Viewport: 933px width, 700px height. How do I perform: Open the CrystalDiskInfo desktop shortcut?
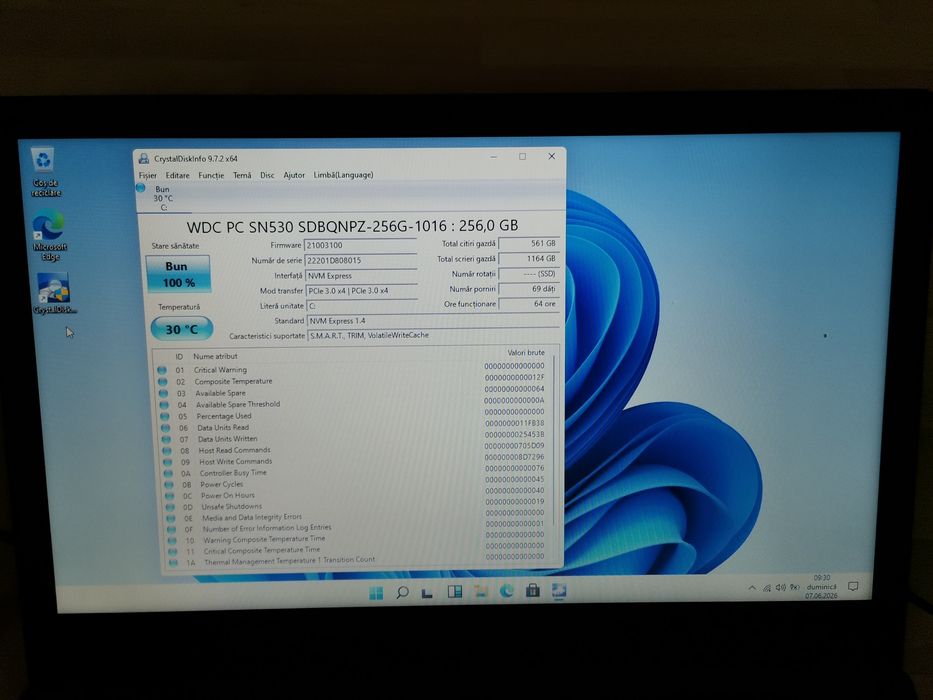pyautogui.click(x=54, y=293)
